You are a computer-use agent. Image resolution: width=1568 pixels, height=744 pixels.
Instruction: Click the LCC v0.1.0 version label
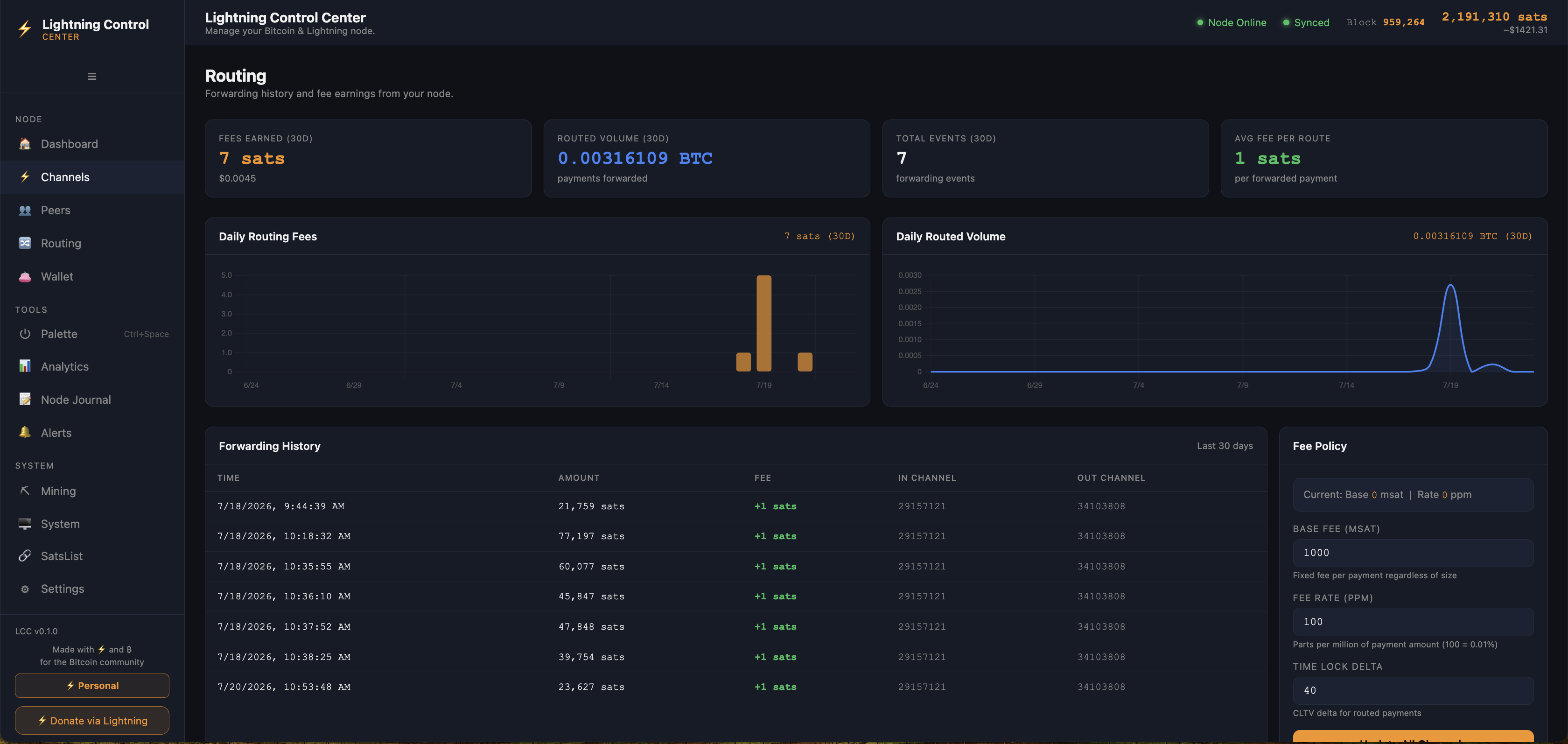36,632
